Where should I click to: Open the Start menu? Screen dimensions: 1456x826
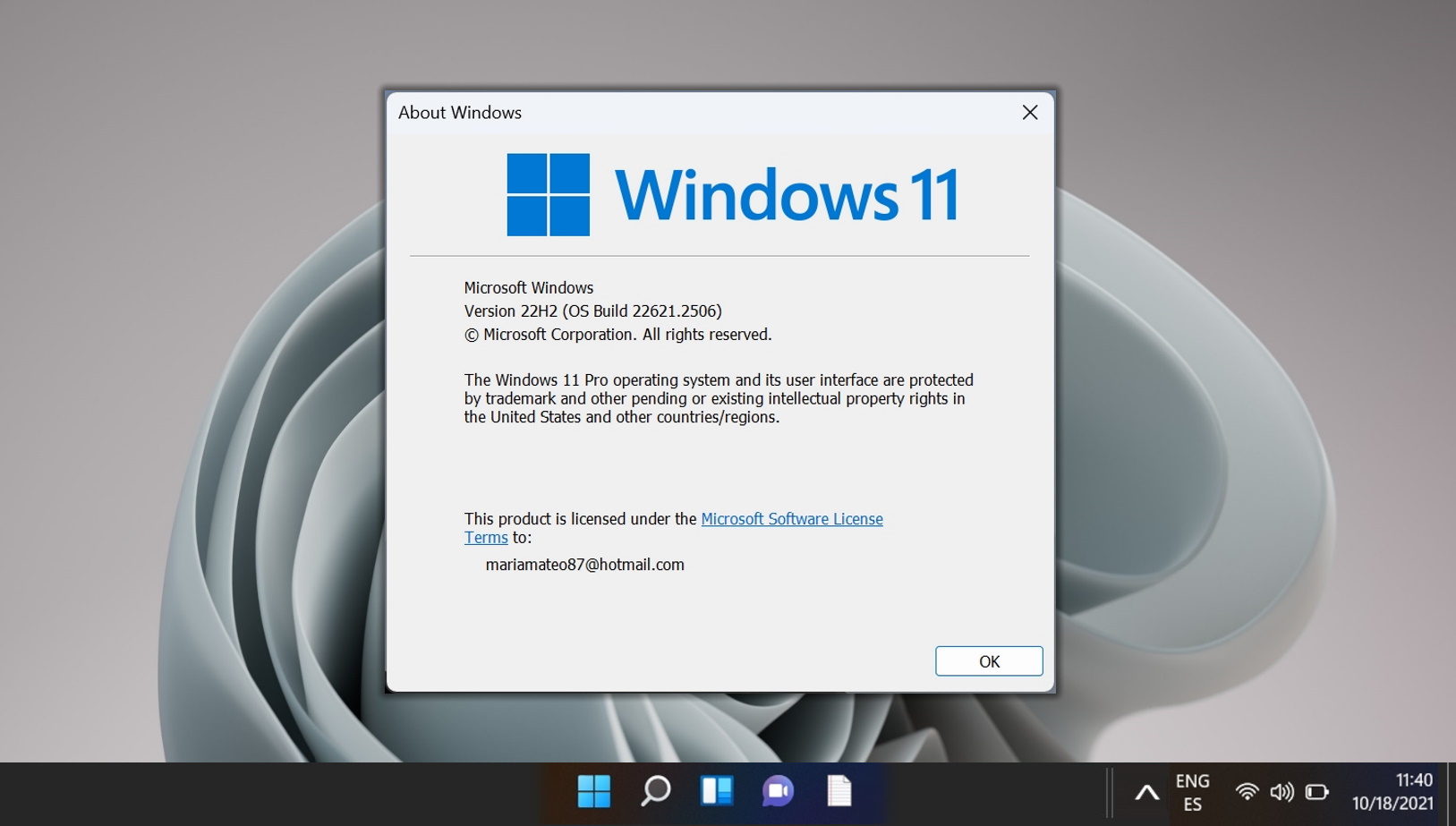593,791
